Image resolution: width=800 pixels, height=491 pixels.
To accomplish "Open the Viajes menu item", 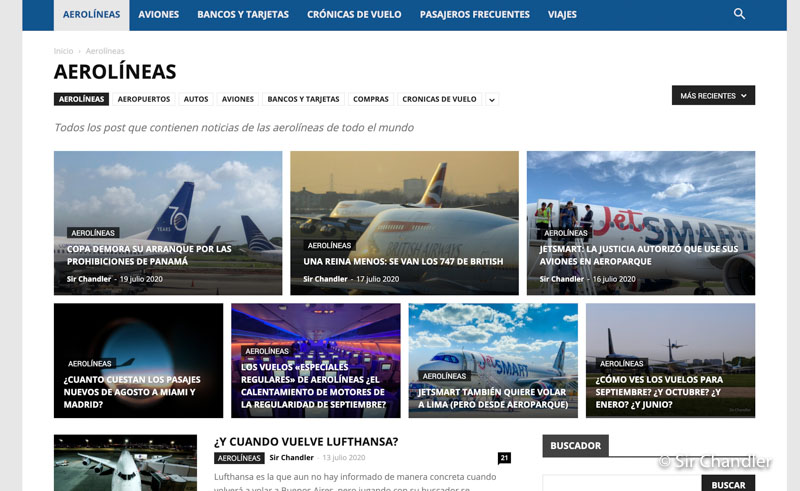I will click(x=562, y=15).
